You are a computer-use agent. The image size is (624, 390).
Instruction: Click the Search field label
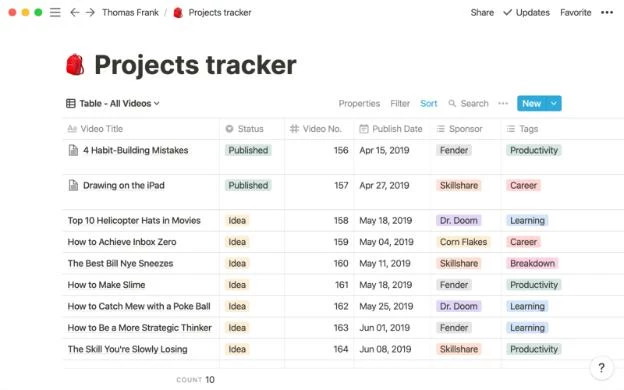coord(474,103)
